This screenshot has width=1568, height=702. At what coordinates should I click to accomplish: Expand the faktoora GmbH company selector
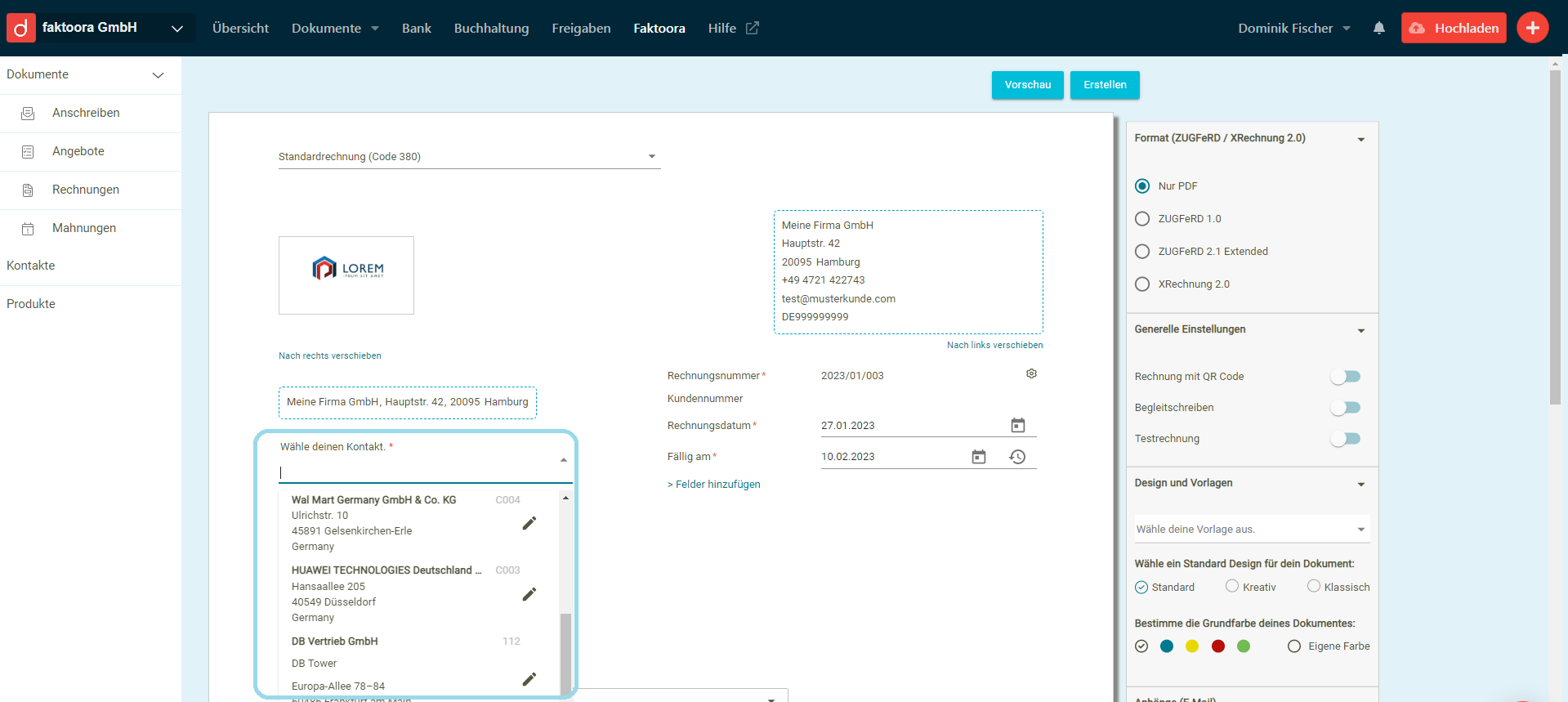(176, 29)
